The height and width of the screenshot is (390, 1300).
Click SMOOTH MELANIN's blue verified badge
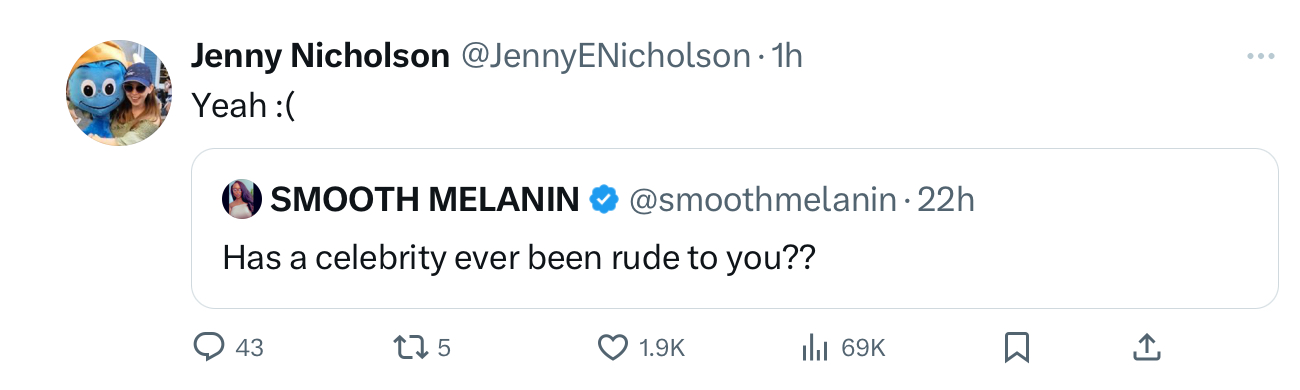point(604,200)
